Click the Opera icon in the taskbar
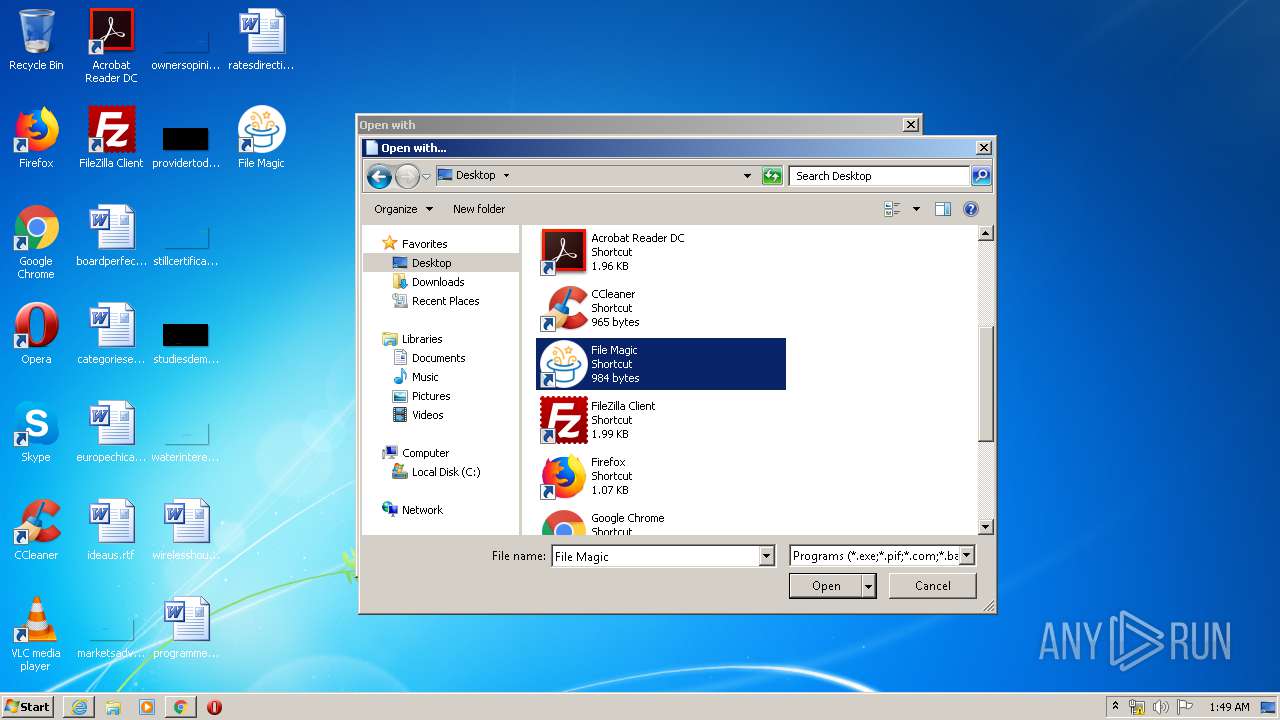 (x=214, y=707)
